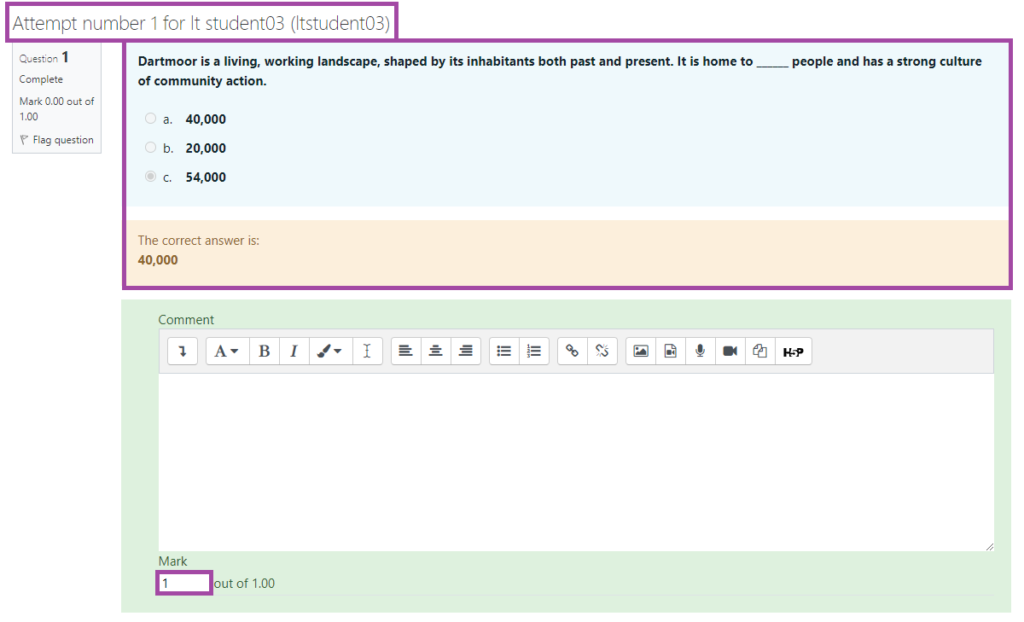Click the unlink icon
Image resolution: width=1024 pixels, height=622 pixels.
[x=601, y=351]
